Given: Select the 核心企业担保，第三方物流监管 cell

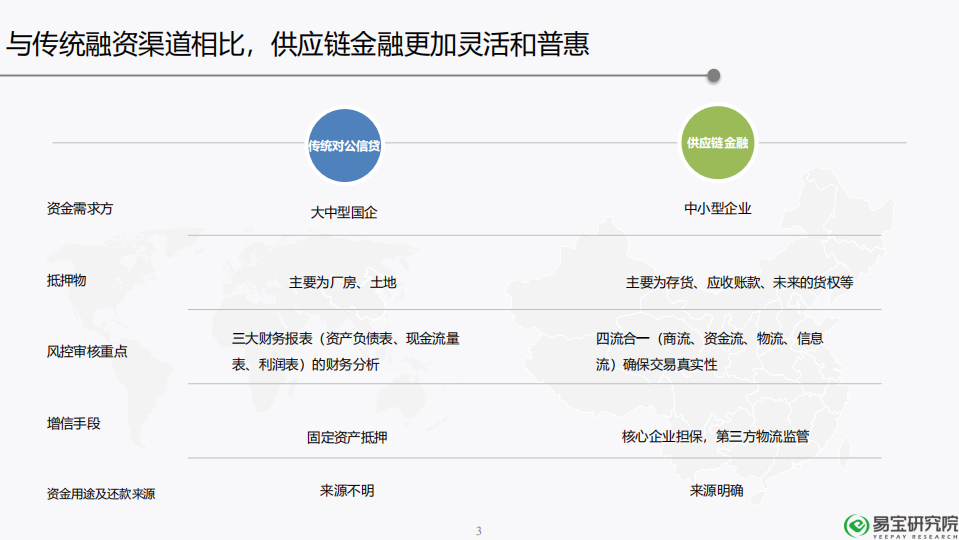Looking at the screenshot, I should click(715, 436).
